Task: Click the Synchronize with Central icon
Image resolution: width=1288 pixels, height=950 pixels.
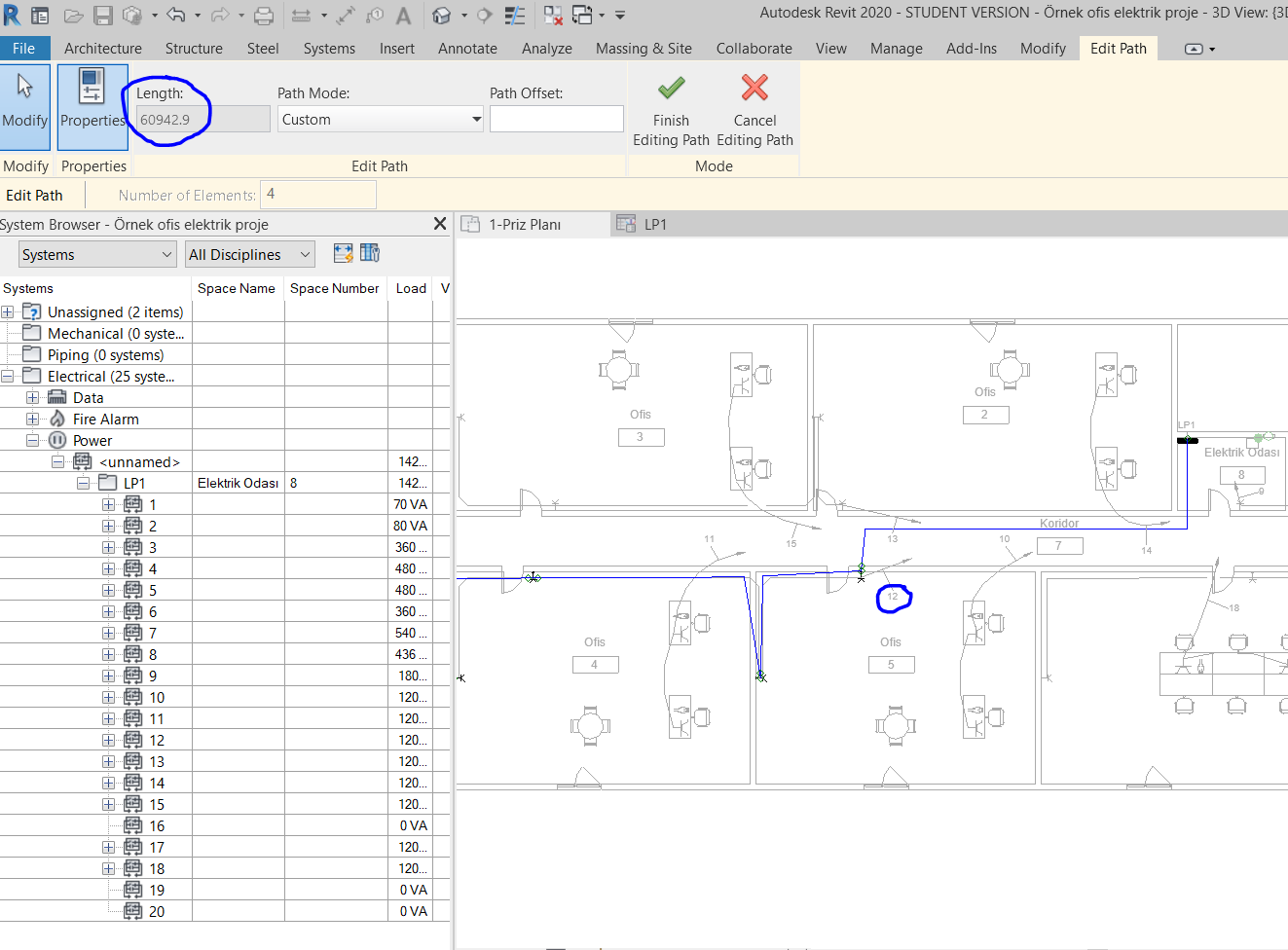Action: pos(131,16)
